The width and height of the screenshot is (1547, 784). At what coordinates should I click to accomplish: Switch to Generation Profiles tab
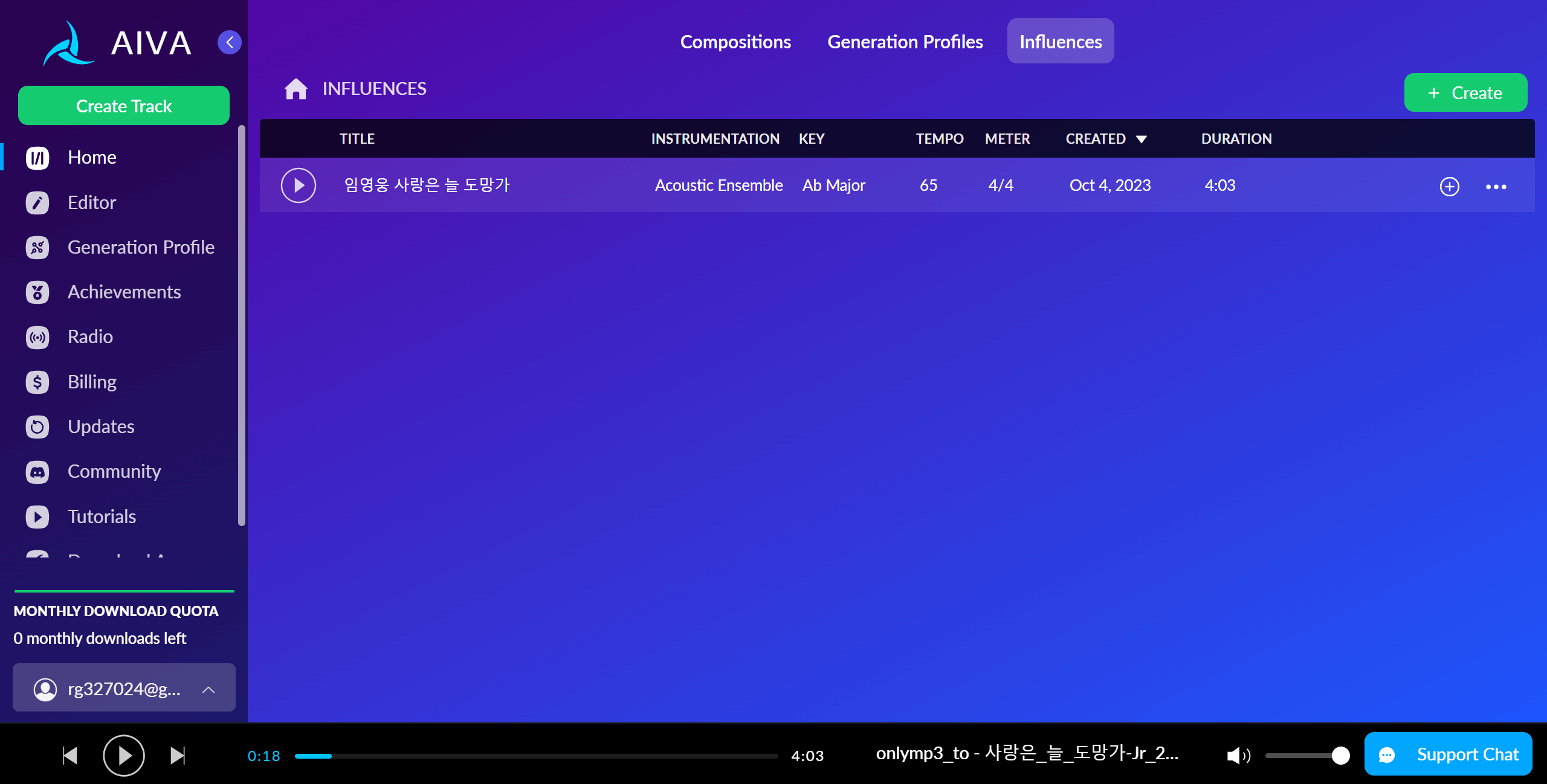point(905,42)
